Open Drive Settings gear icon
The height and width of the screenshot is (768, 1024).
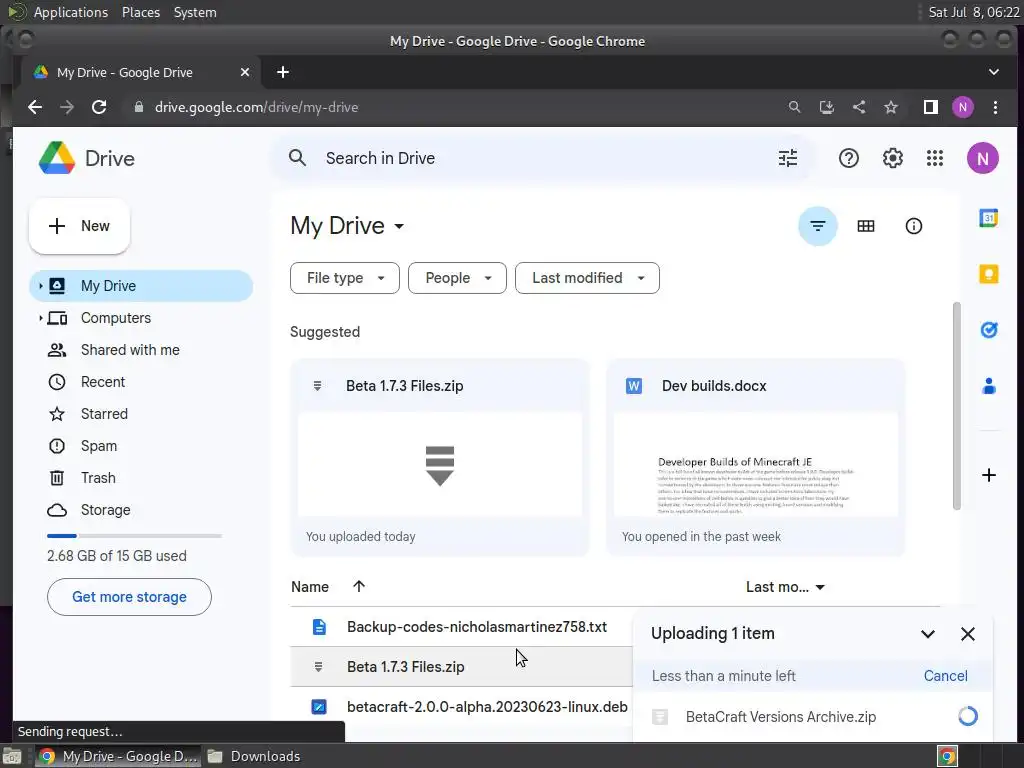pyautogui.click(x=892, y=158)
